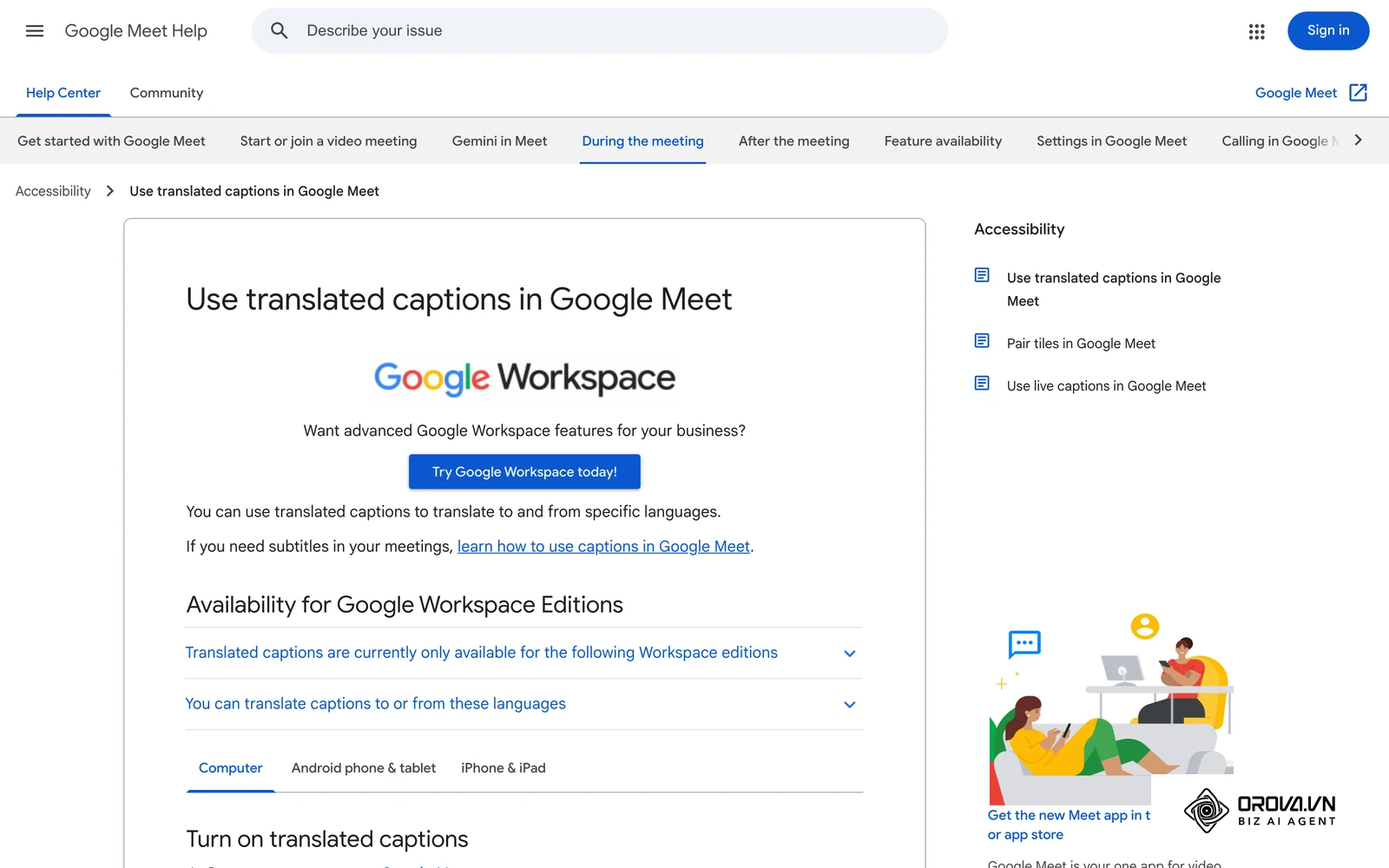Click the Meet app promo illustration
Screen dimensions: 1389x868
pos(1111,707)
